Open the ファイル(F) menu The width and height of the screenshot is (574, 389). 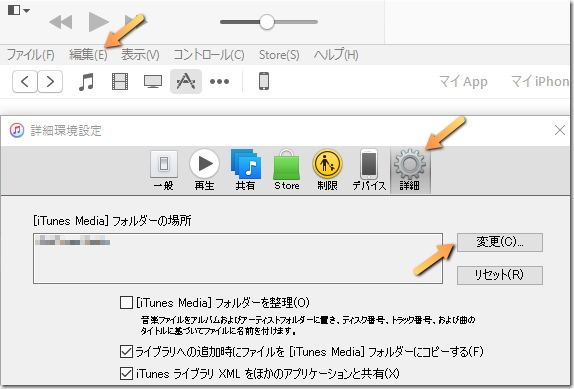[x=31, y=55]
